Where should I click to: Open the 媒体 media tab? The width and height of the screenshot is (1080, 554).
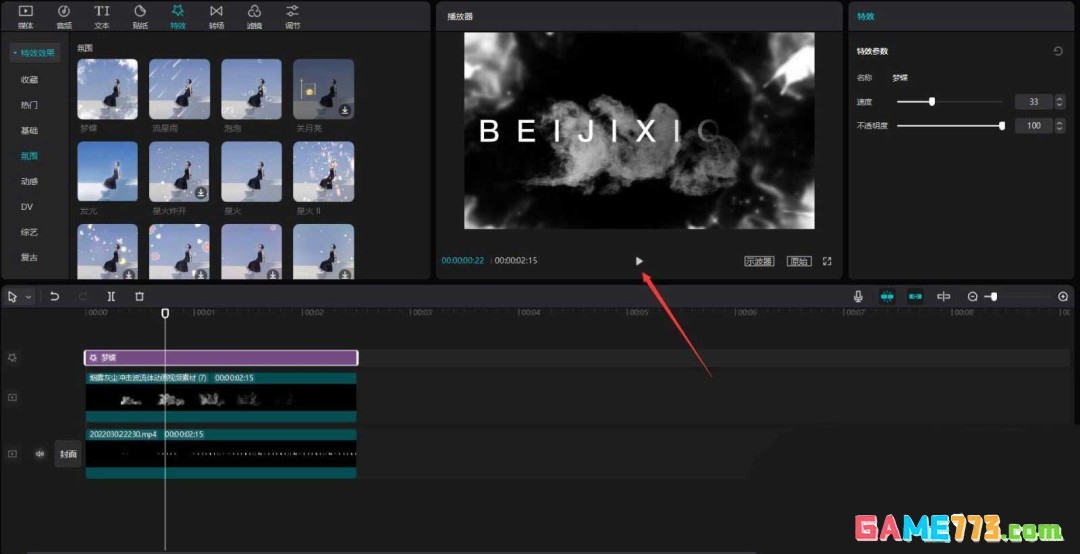(x=25, y=17)
